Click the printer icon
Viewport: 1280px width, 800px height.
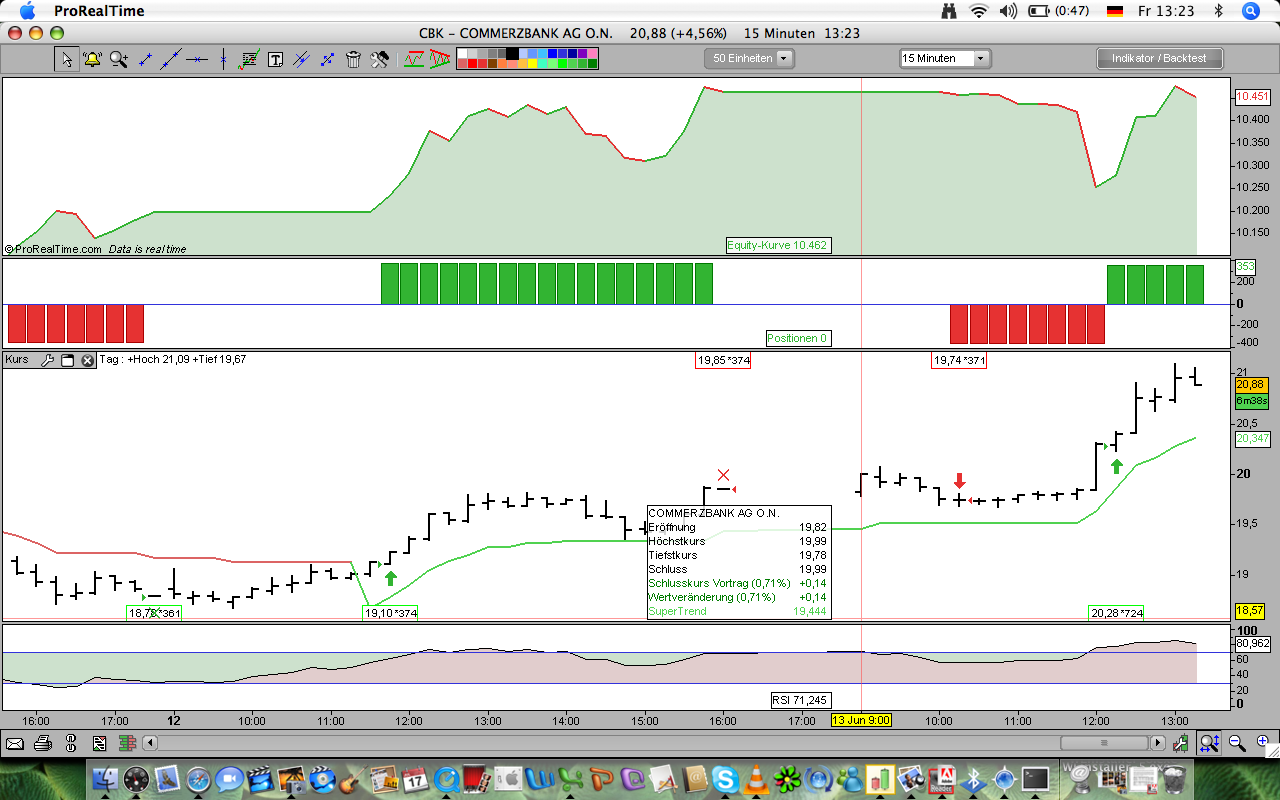[x=43, y=743]
